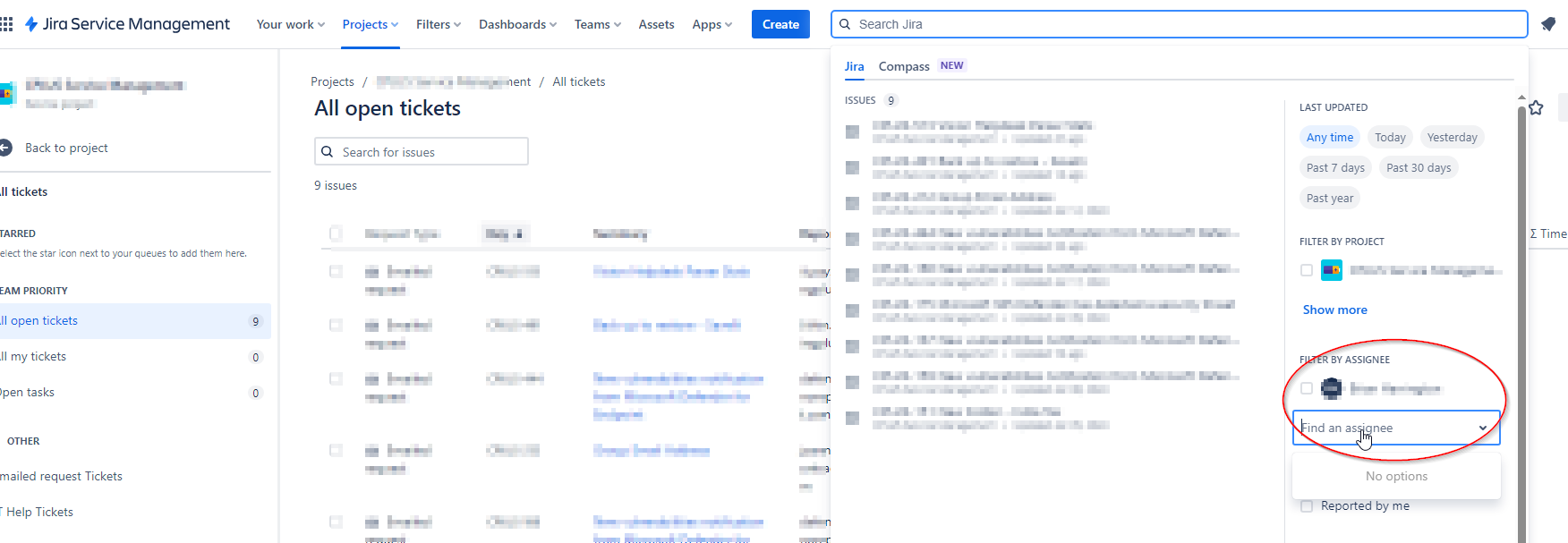Click the blue Create button
The image size is (1568, 543).
[x=780, y=24]
